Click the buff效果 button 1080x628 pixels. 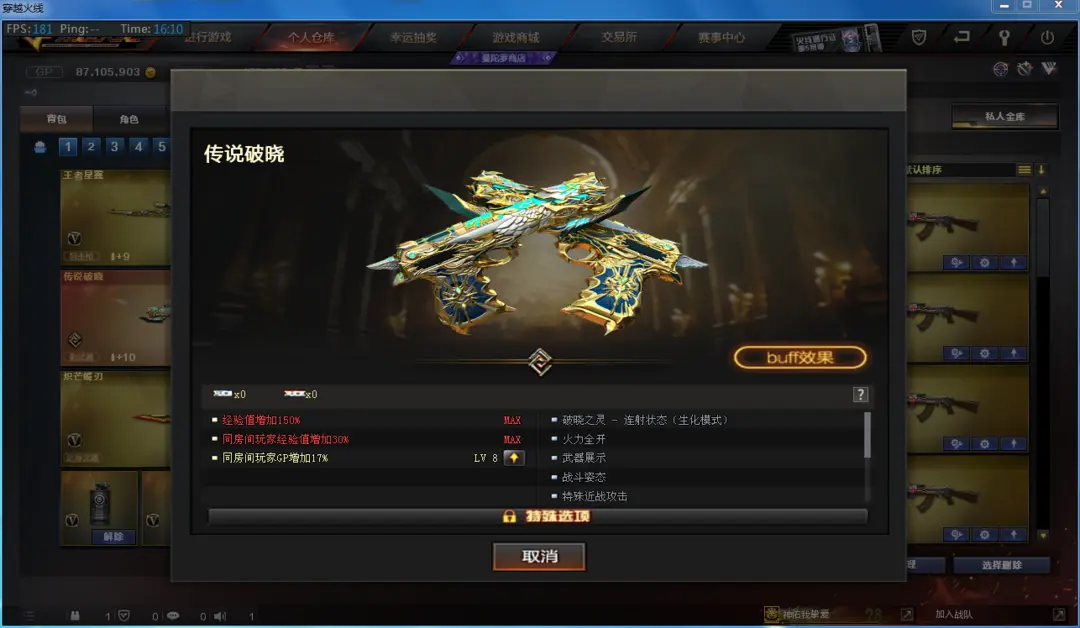tap(800, 357)
